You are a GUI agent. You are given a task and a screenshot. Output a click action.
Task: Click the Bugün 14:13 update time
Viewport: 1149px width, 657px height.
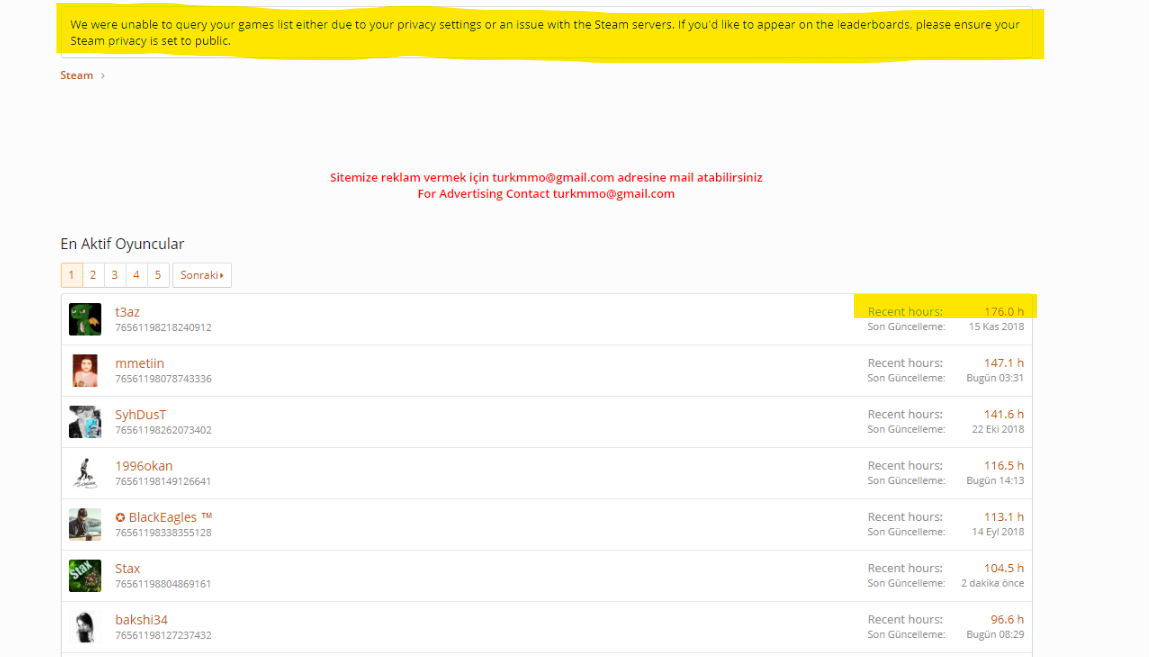coord(995,480)
